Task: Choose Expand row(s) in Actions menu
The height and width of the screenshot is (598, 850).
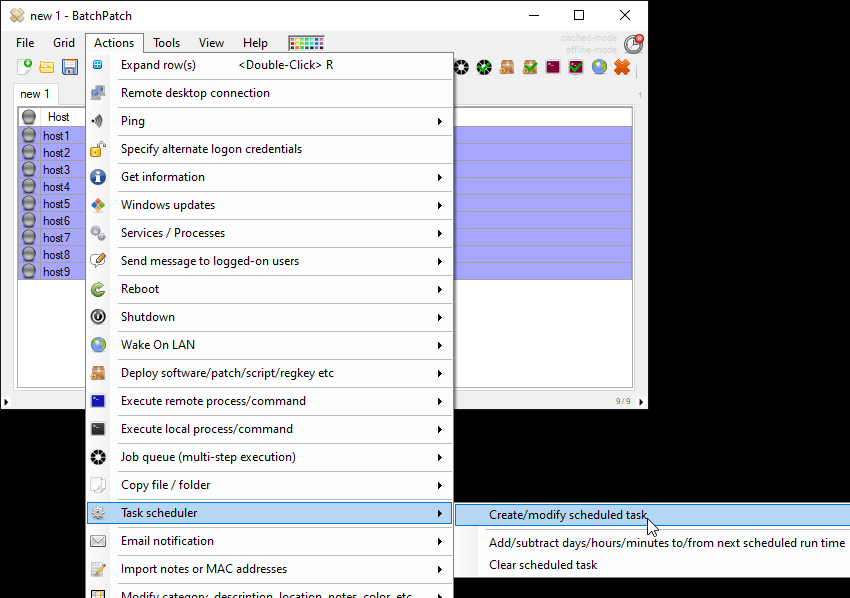Action: (269, 65)
